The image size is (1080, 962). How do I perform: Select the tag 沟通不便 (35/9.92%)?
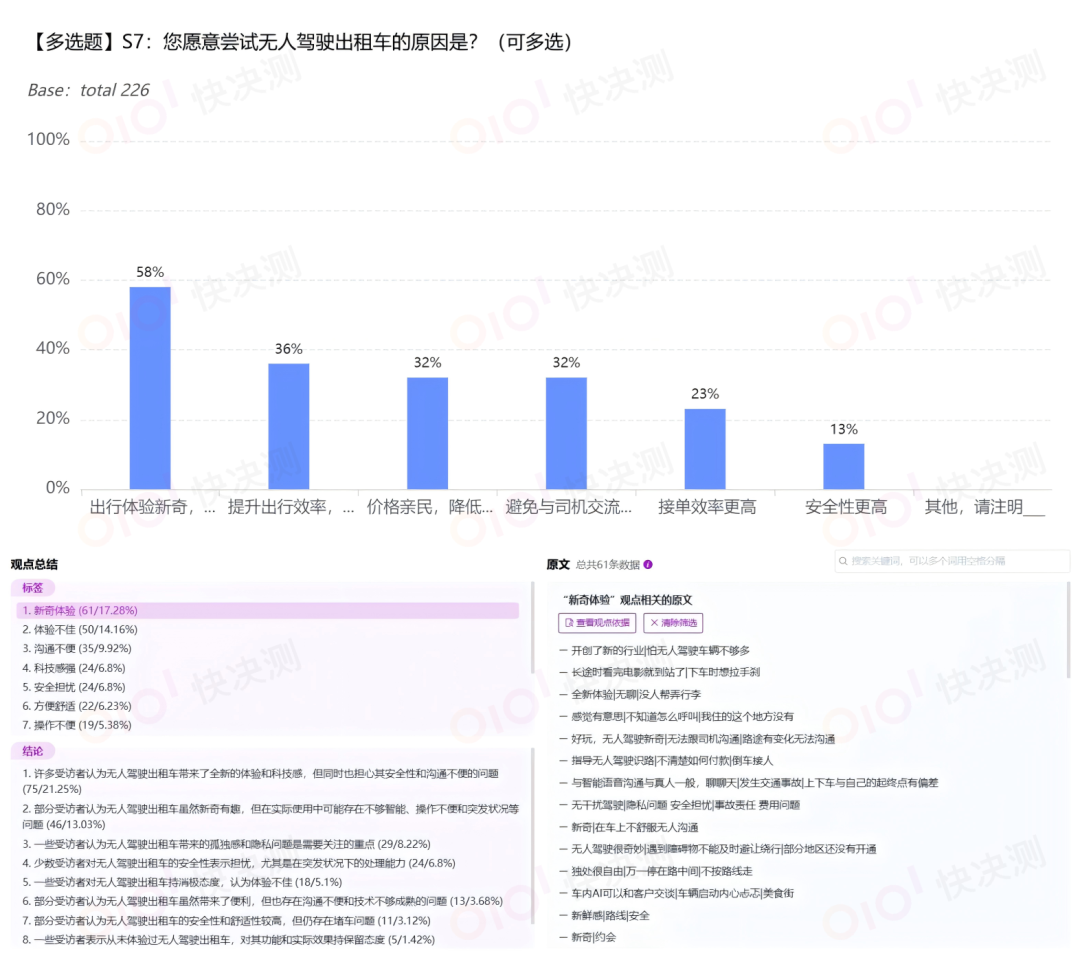(x=77, y=648)
